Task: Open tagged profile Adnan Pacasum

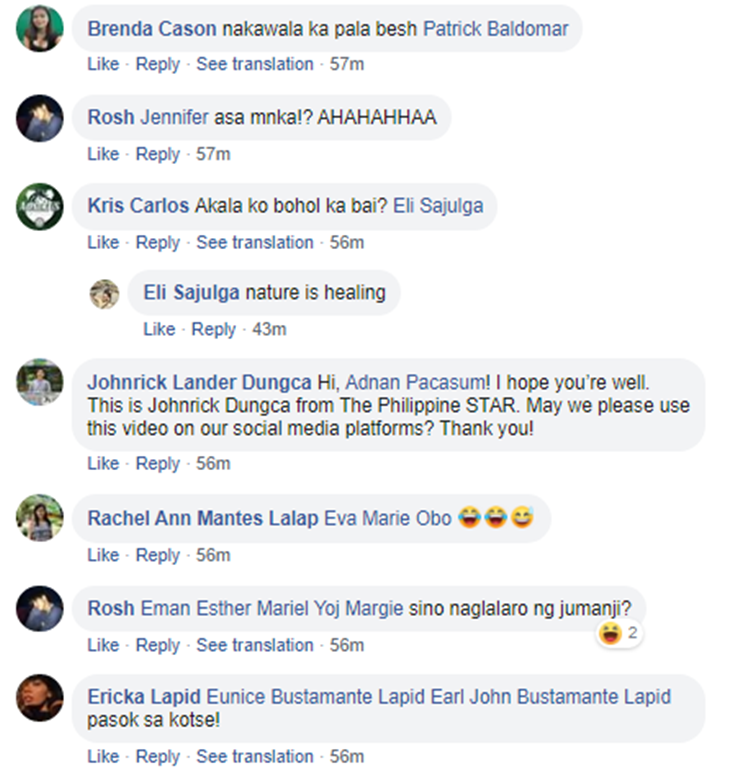Action: (x=415, y=383)
